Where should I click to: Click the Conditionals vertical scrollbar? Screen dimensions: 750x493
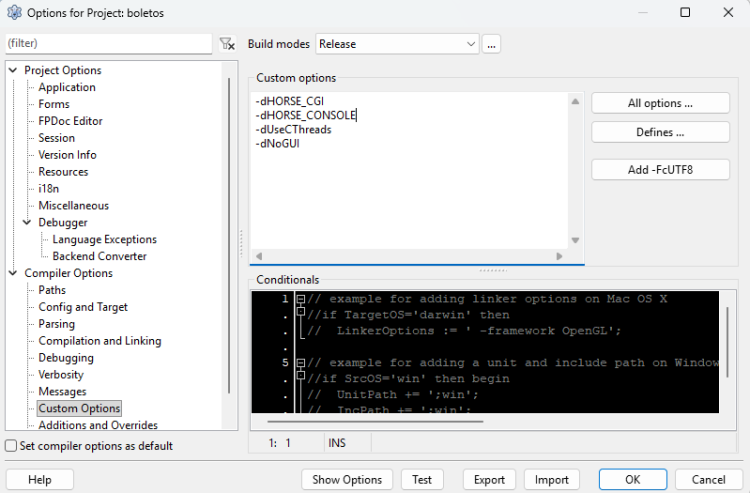tap(727, 342)
